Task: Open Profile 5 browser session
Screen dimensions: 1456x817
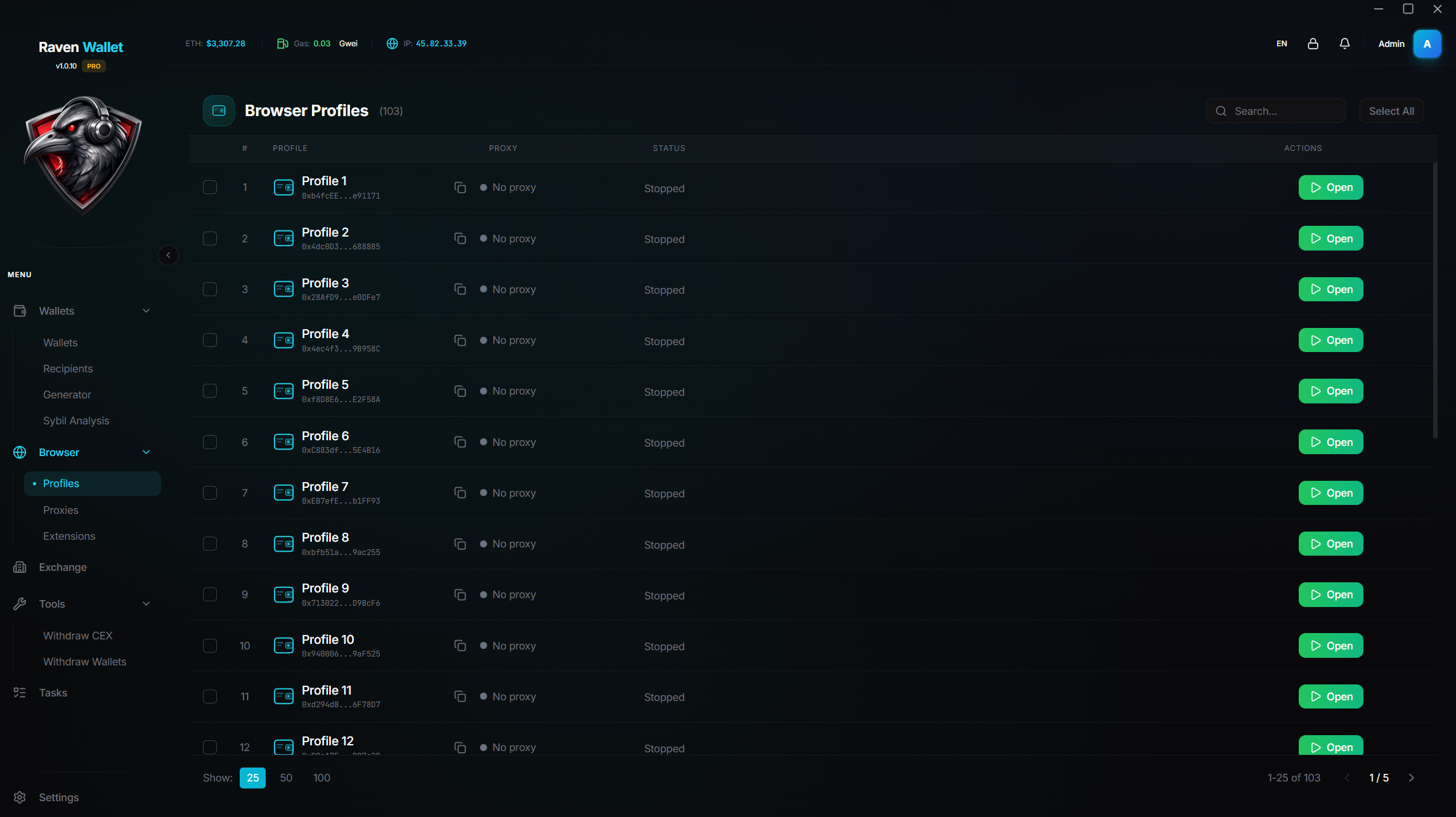Action: pos(1330,391)
